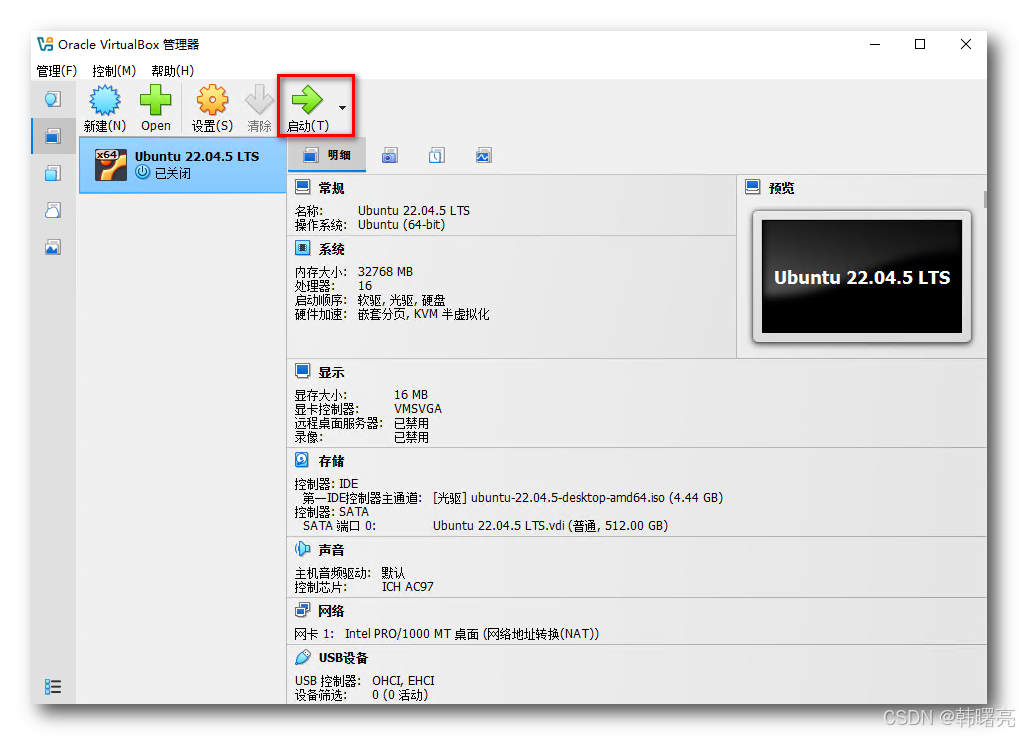The height and width of the screenshot is (736, 1019).
Task: Switch to the Activity chart tab
Action: click(x=484, y=155)
